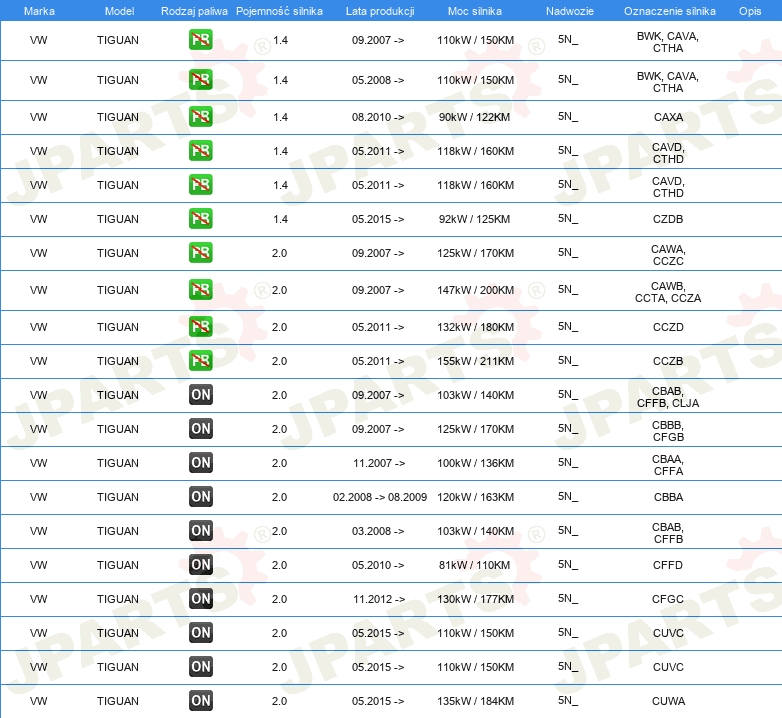
Task: Click the 135kW / 184KM power cell
Action: (x=475, y=701)
